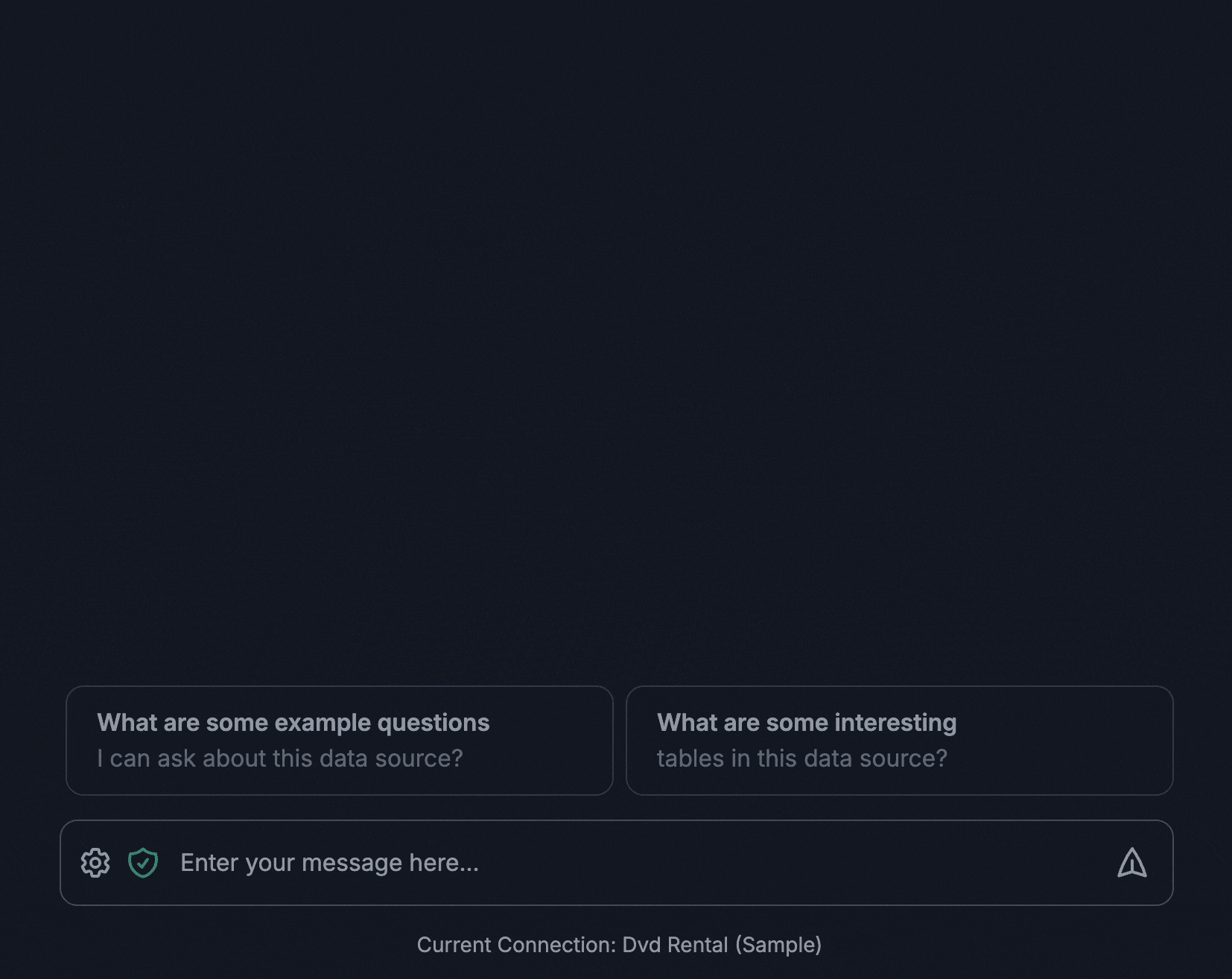
Task: Choose the right prompt suggestion about tables
Action: 900,741
